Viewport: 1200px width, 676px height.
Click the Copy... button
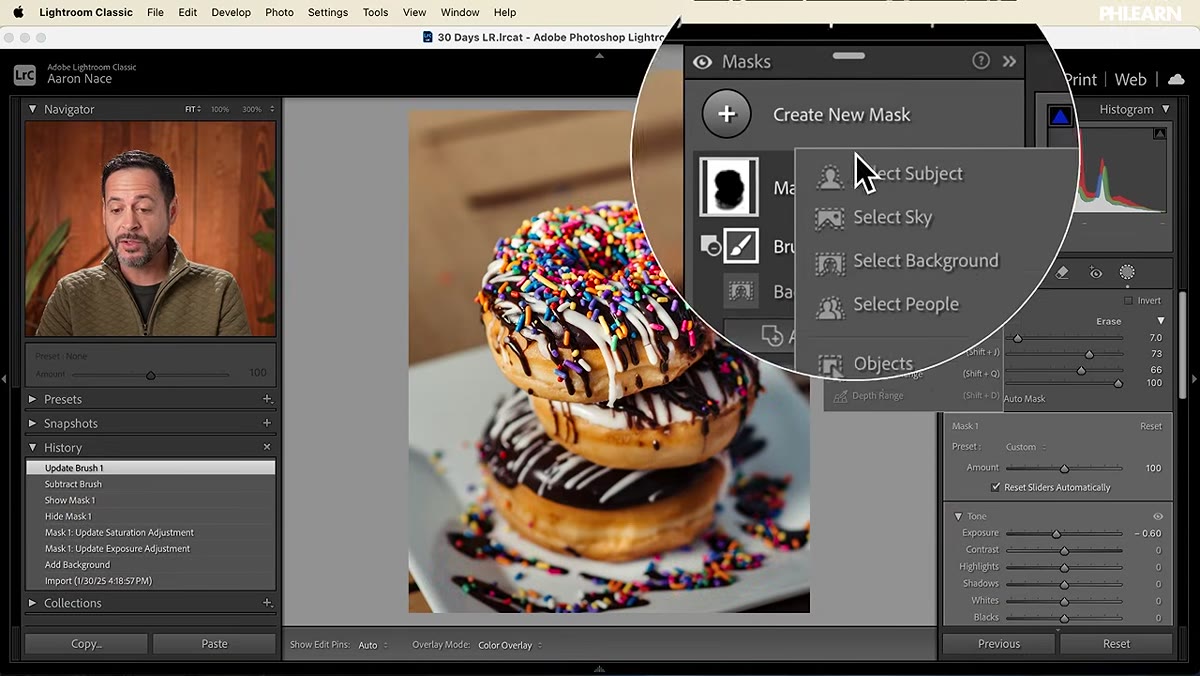(87, 644)
